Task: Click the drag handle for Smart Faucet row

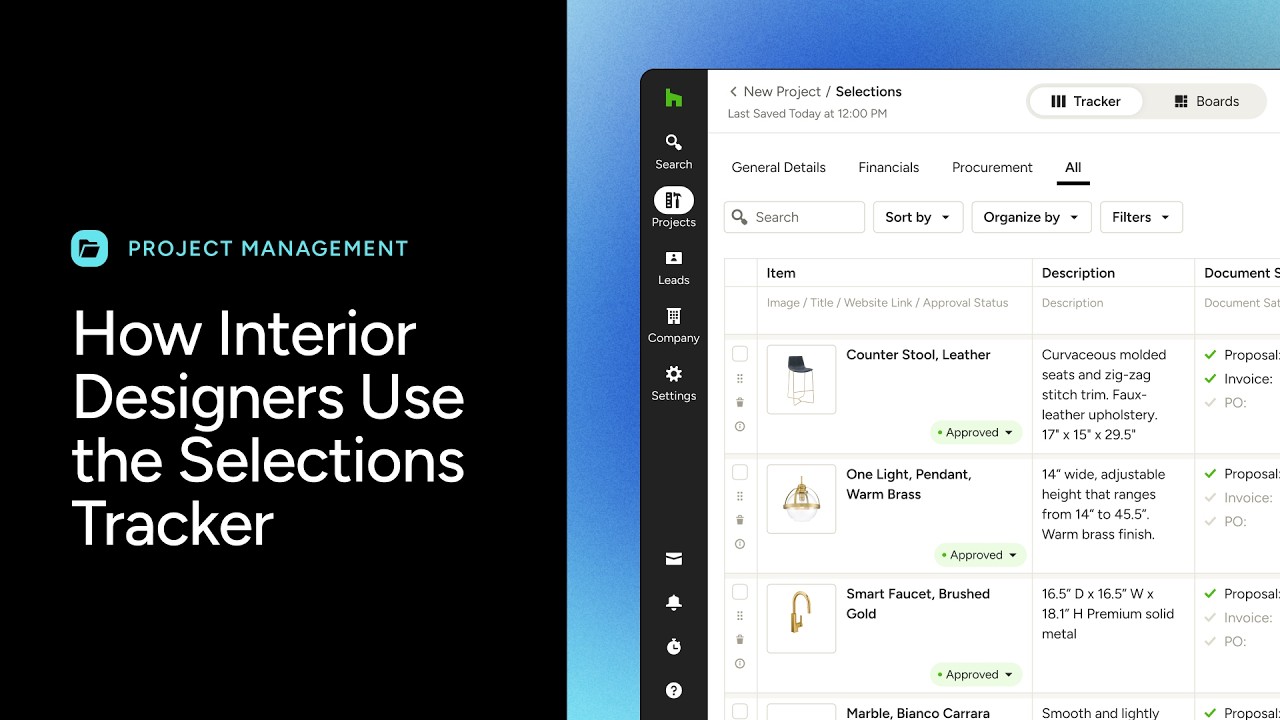Action: (740, 616)
